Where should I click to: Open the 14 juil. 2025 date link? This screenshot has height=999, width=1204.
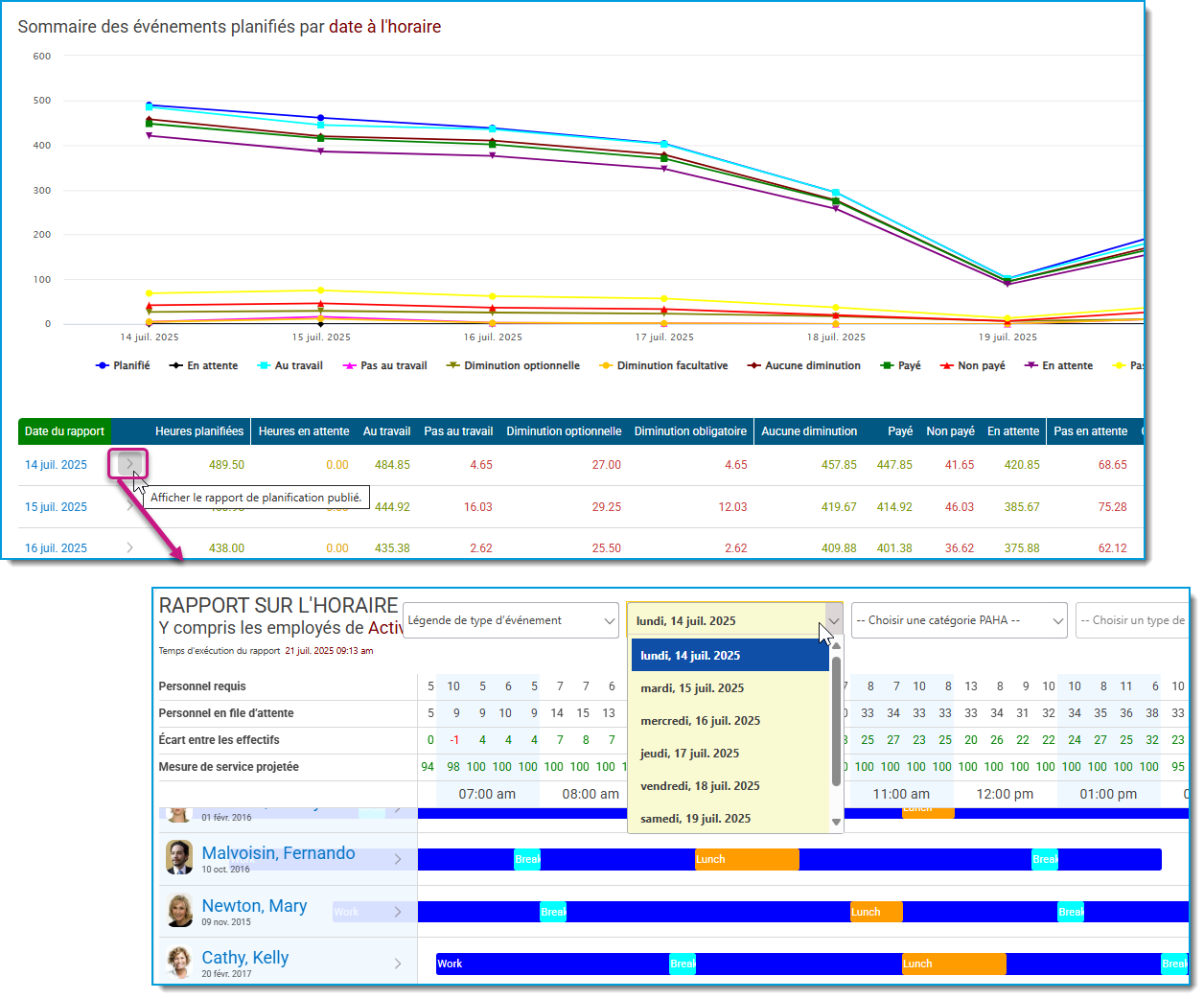click(56, 465)
